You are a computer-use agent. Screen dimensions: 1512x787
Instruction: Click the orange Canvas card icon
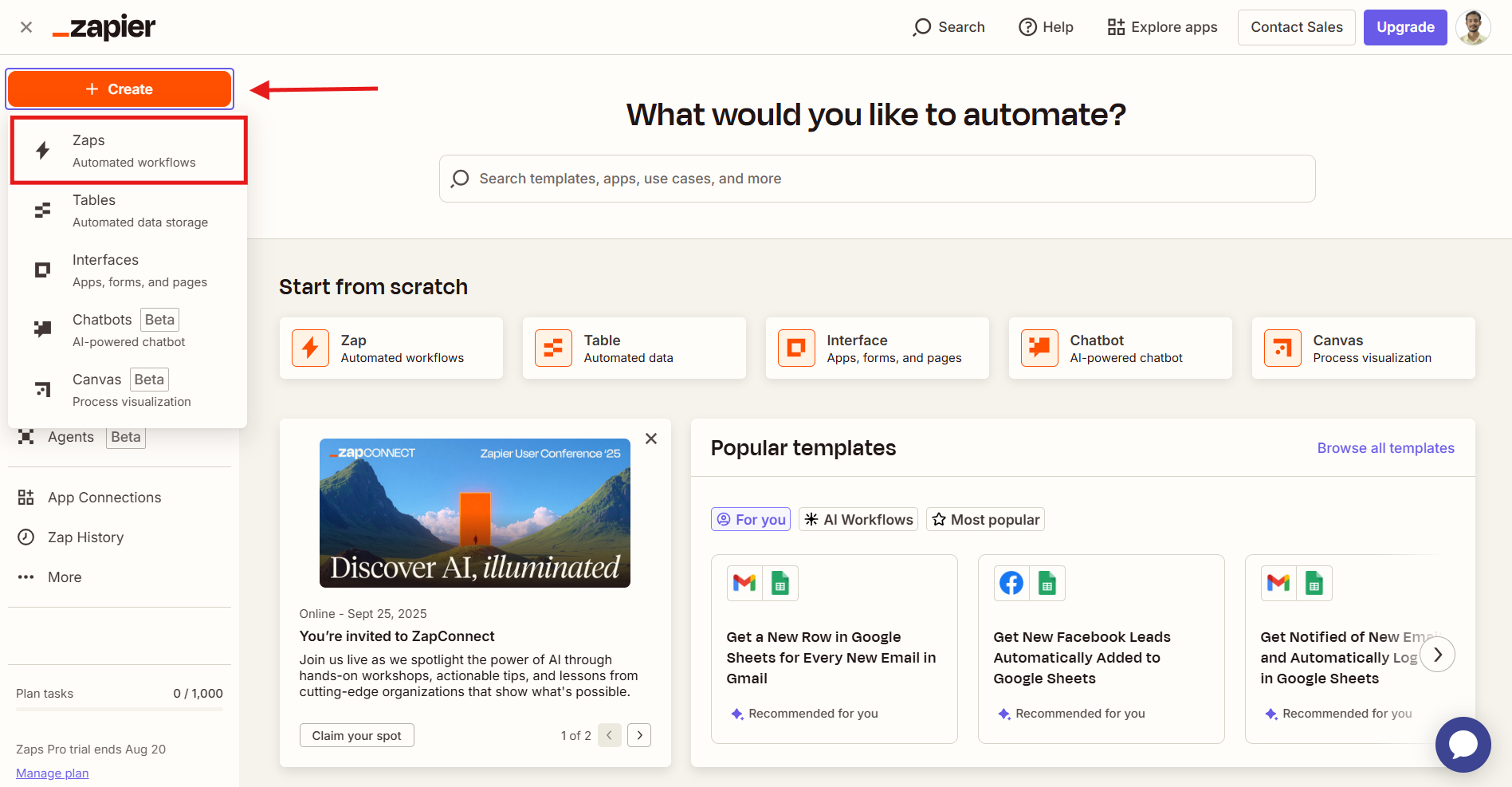pos(1282,348)
